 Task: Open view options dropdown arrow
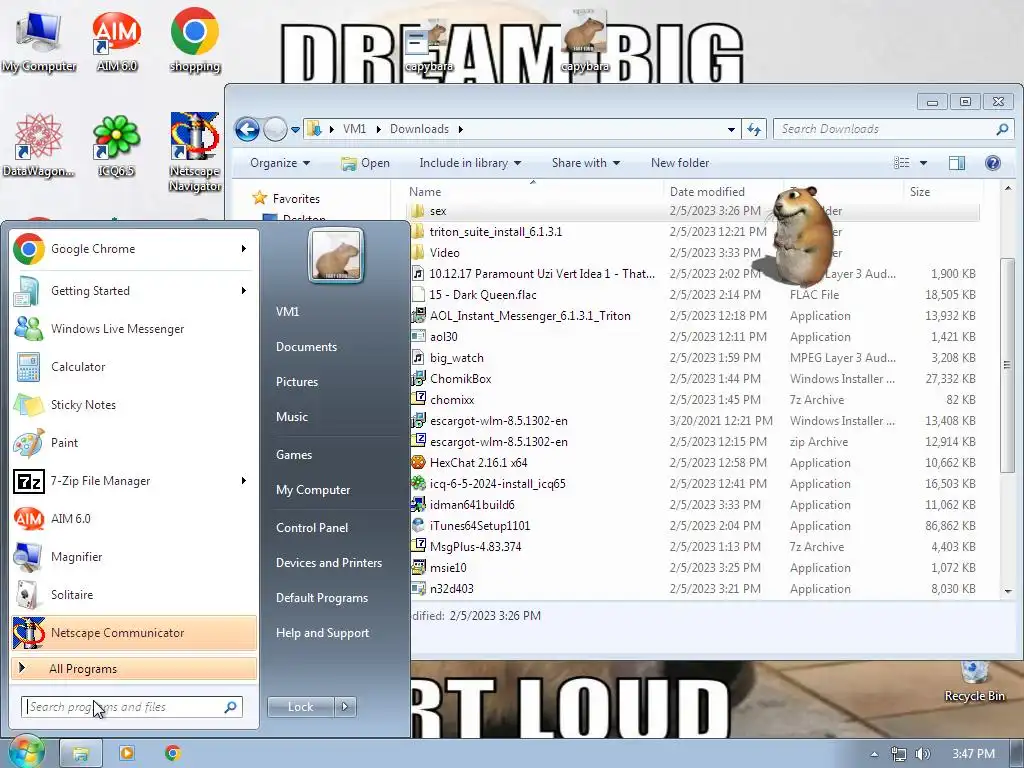pos(923,163)
